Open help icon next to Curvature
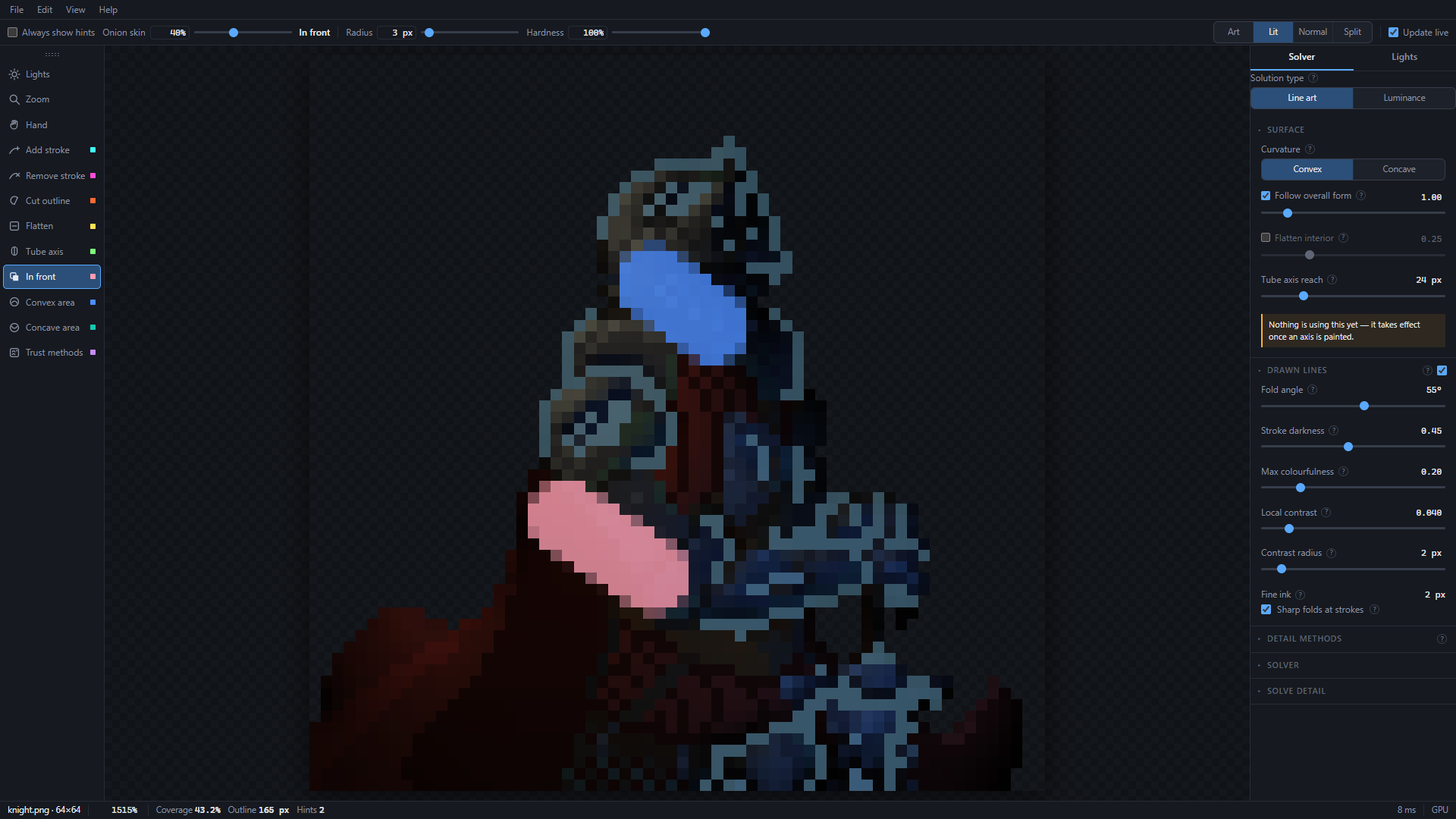The width and height of the screenshot is (1456, 819). pos(1310,149)
